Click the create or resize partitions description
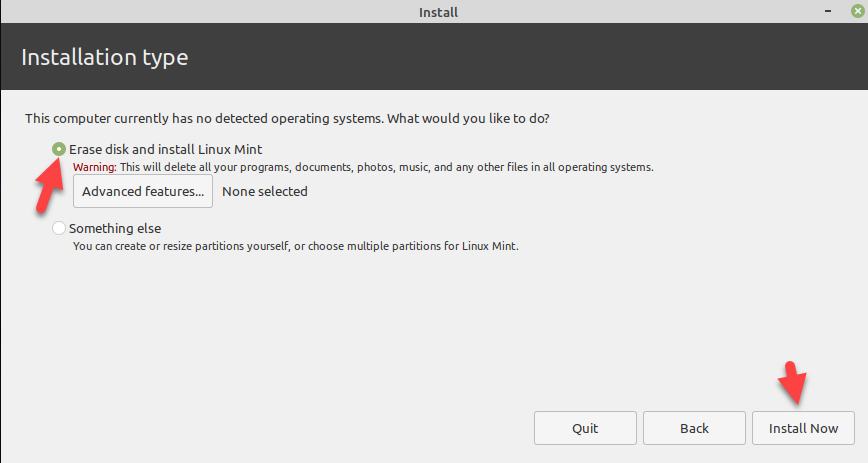868x463 pixels. (x=295, y=245)
